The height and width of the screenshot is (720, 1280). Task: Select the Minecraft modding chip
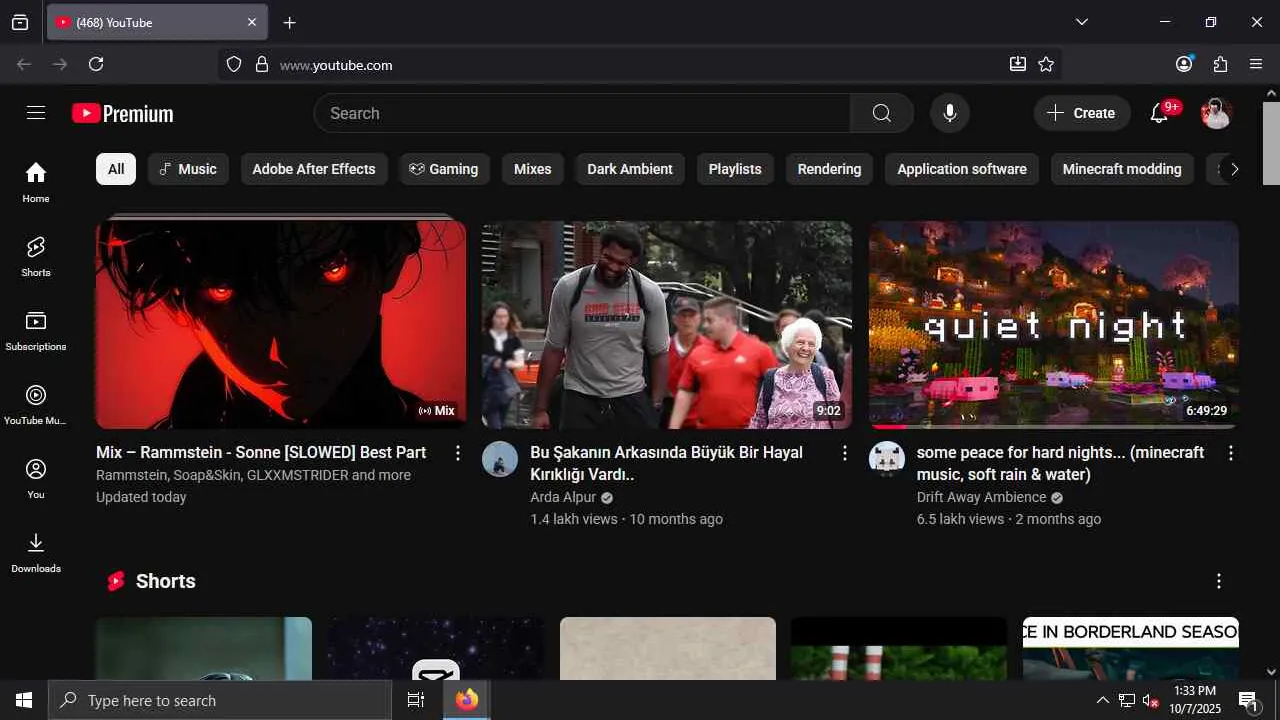(x=1122, y=169)
